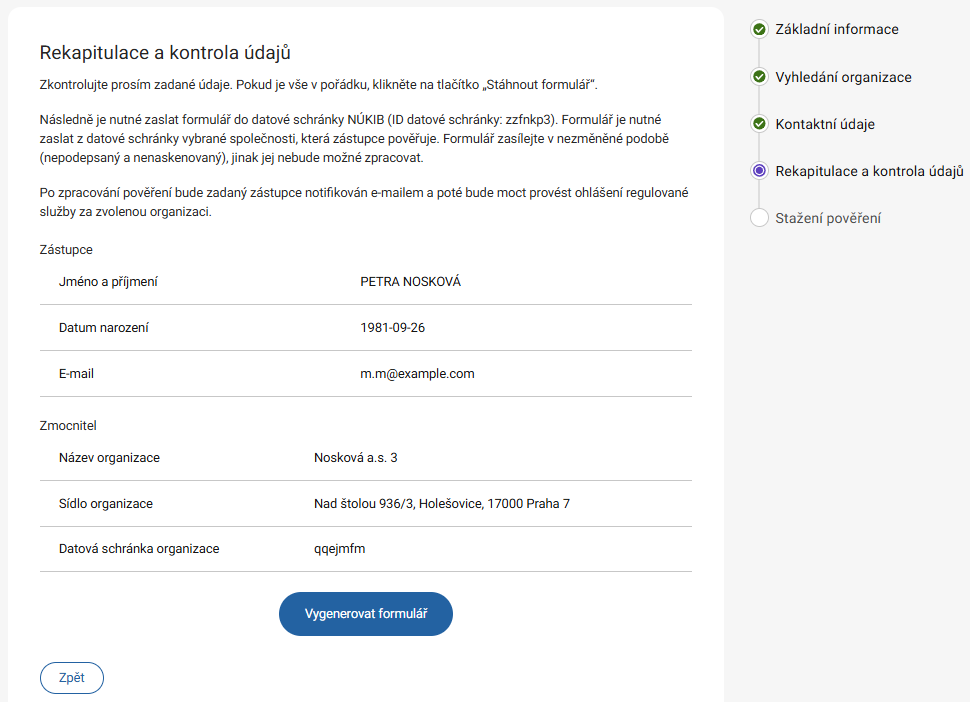Jump to Kontaktní údaje step
This screenshot has height=702, width=970.
click(825, 124)
